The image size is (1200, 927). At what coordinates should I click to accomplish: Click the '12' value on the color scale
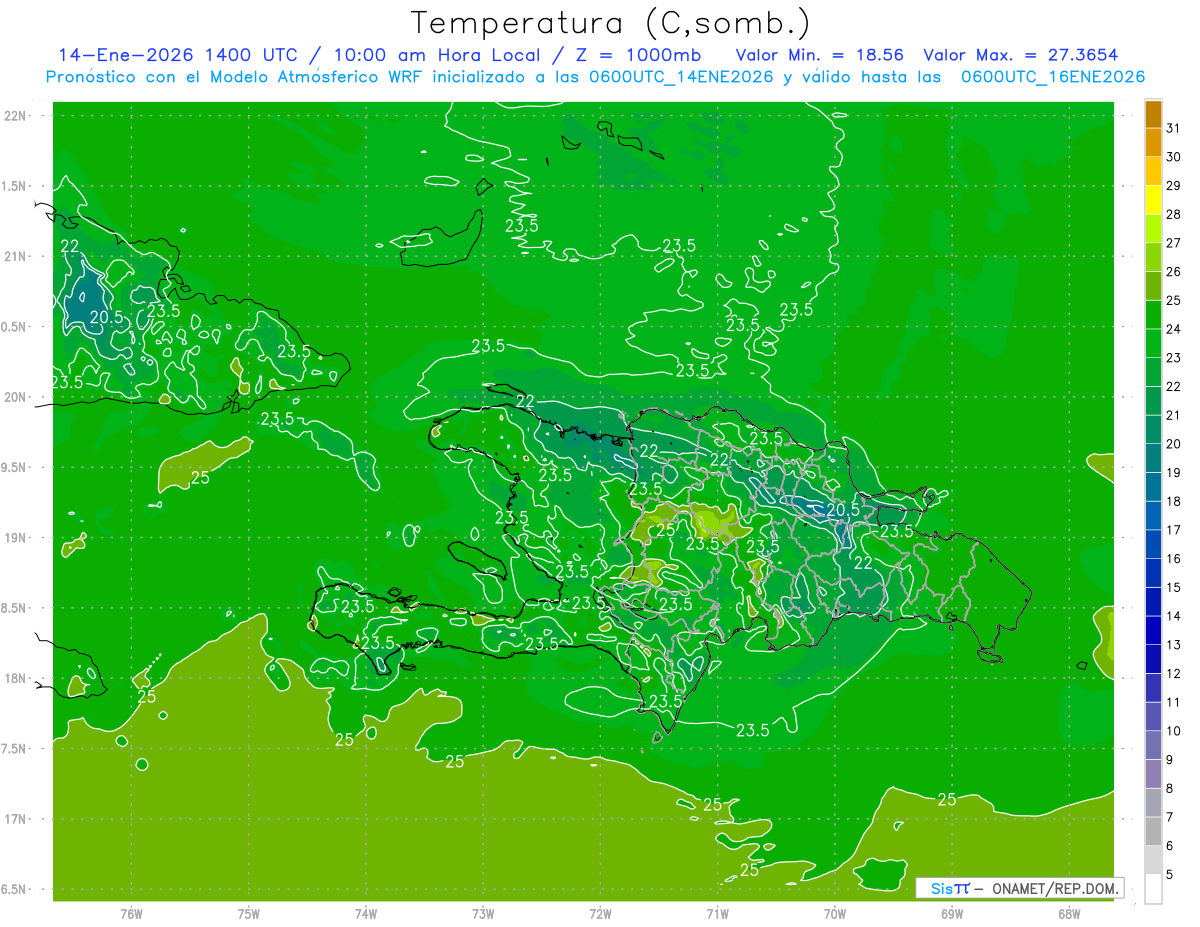point(1174,674)
